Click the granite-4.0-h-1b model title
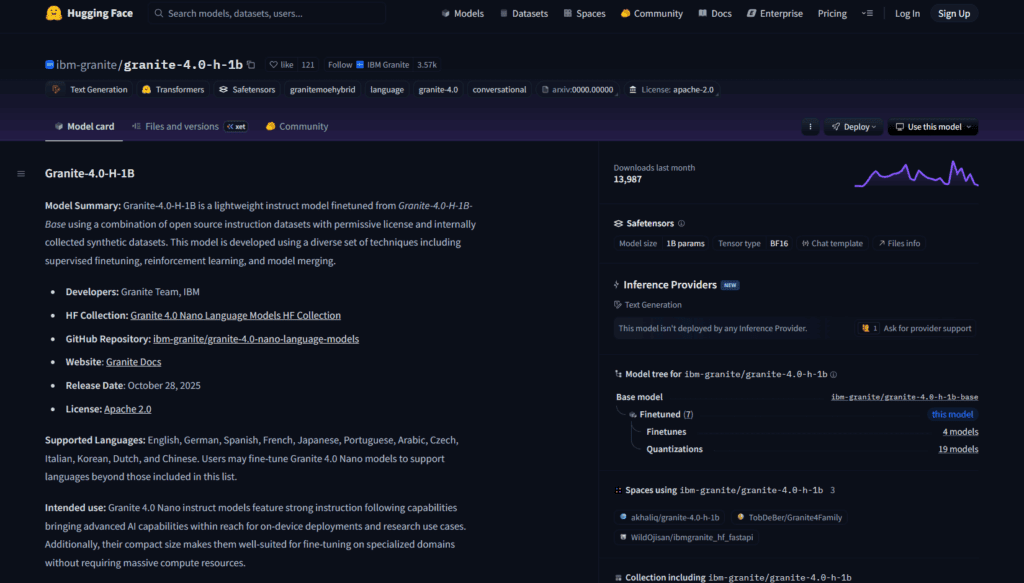 pos(183,65)
